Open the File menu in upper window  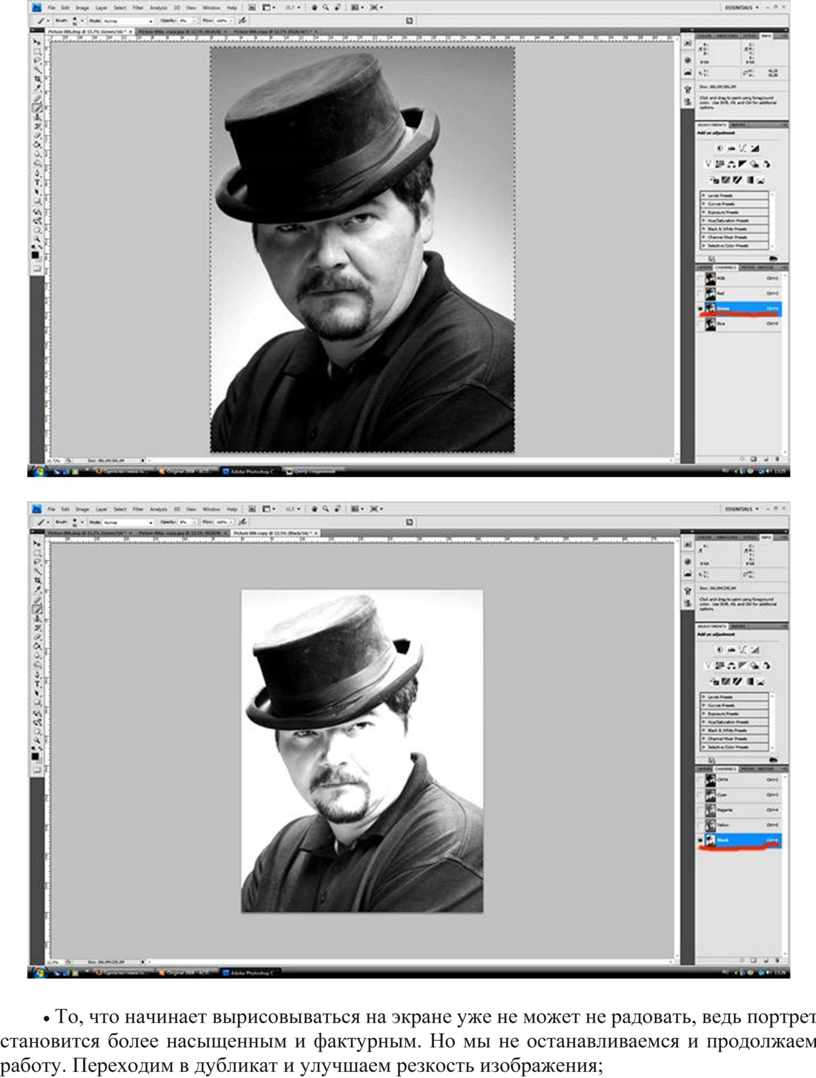tap(52, 8)
